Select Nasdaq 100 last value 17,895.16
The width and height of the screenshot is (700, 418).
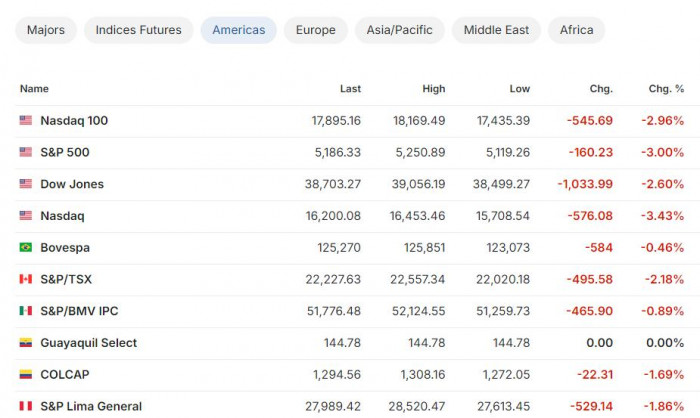[x=336, y=121]
